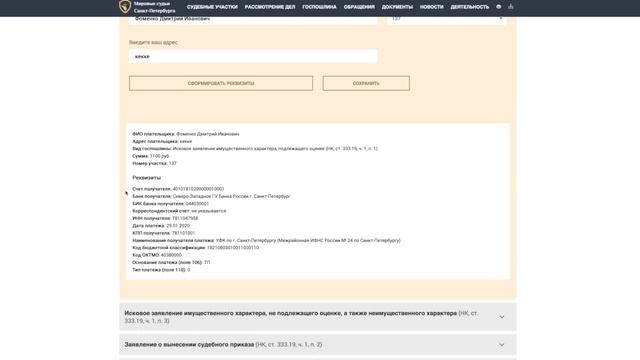The image size is (640, 360).
Task: Select the КПП получателя value
Action: click(x=183, y=233)
